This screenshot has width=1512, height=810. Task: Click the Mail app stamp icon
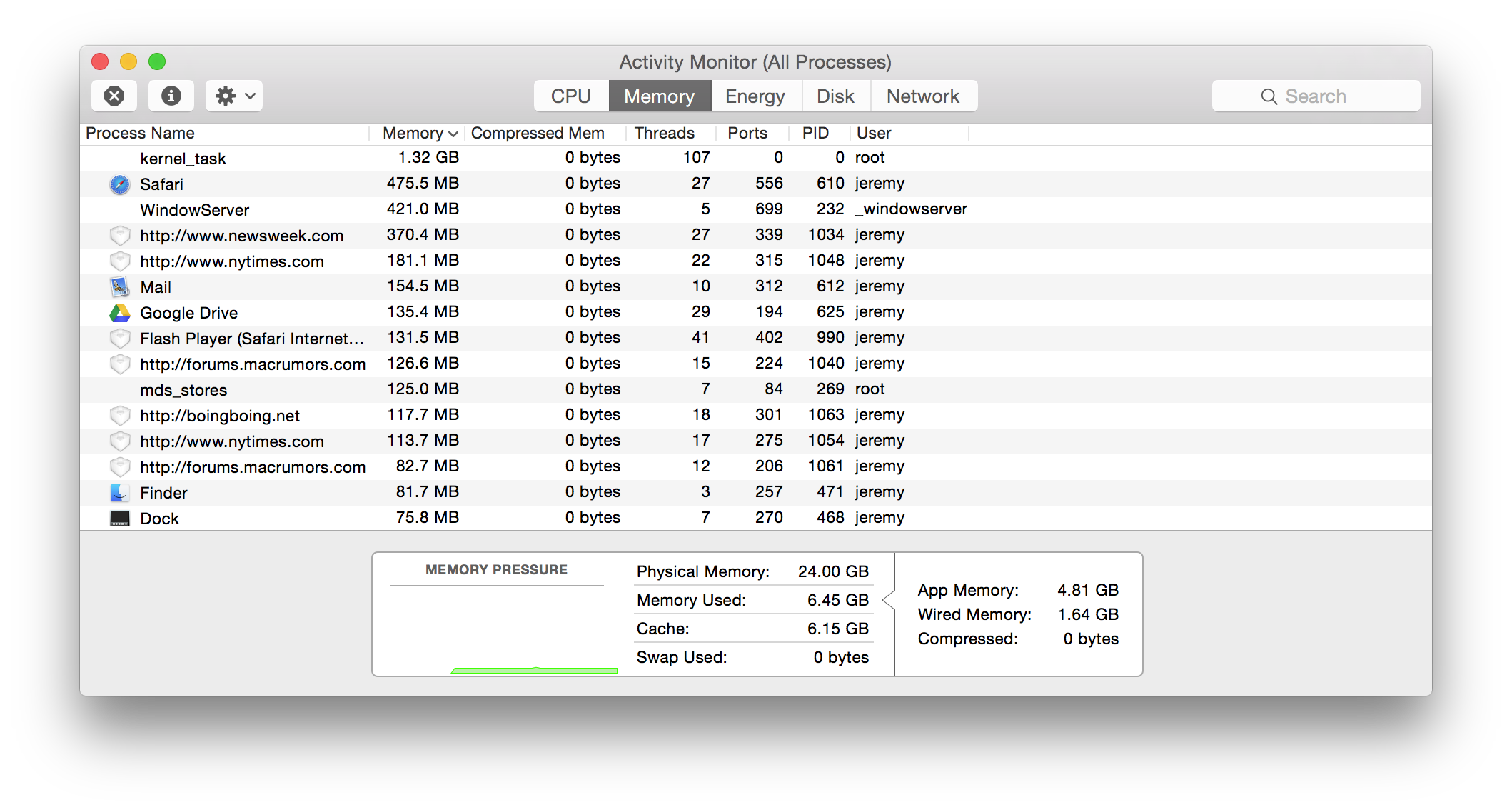click(120, 287)
